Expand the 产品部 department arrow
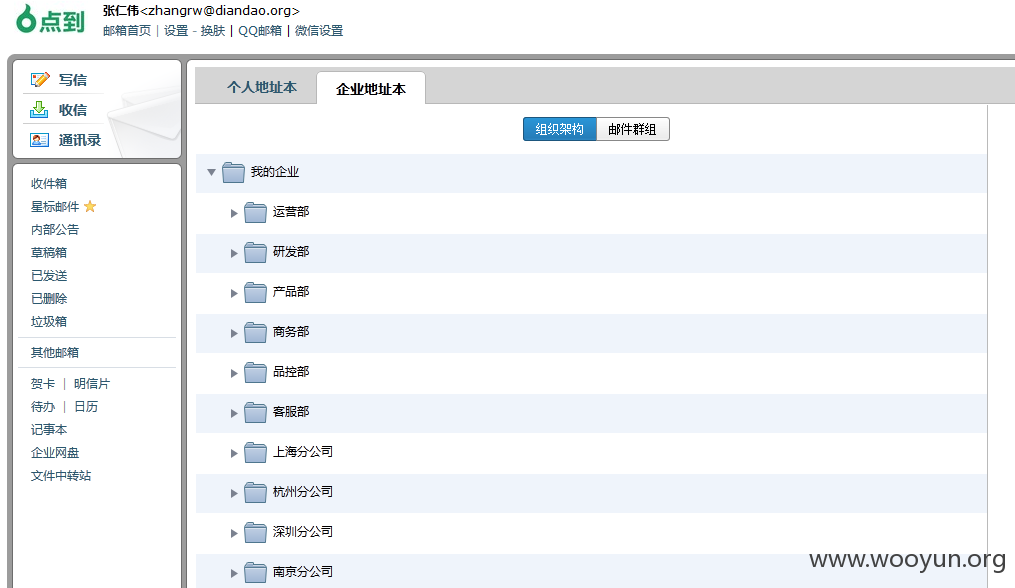 tap(234, 293)
